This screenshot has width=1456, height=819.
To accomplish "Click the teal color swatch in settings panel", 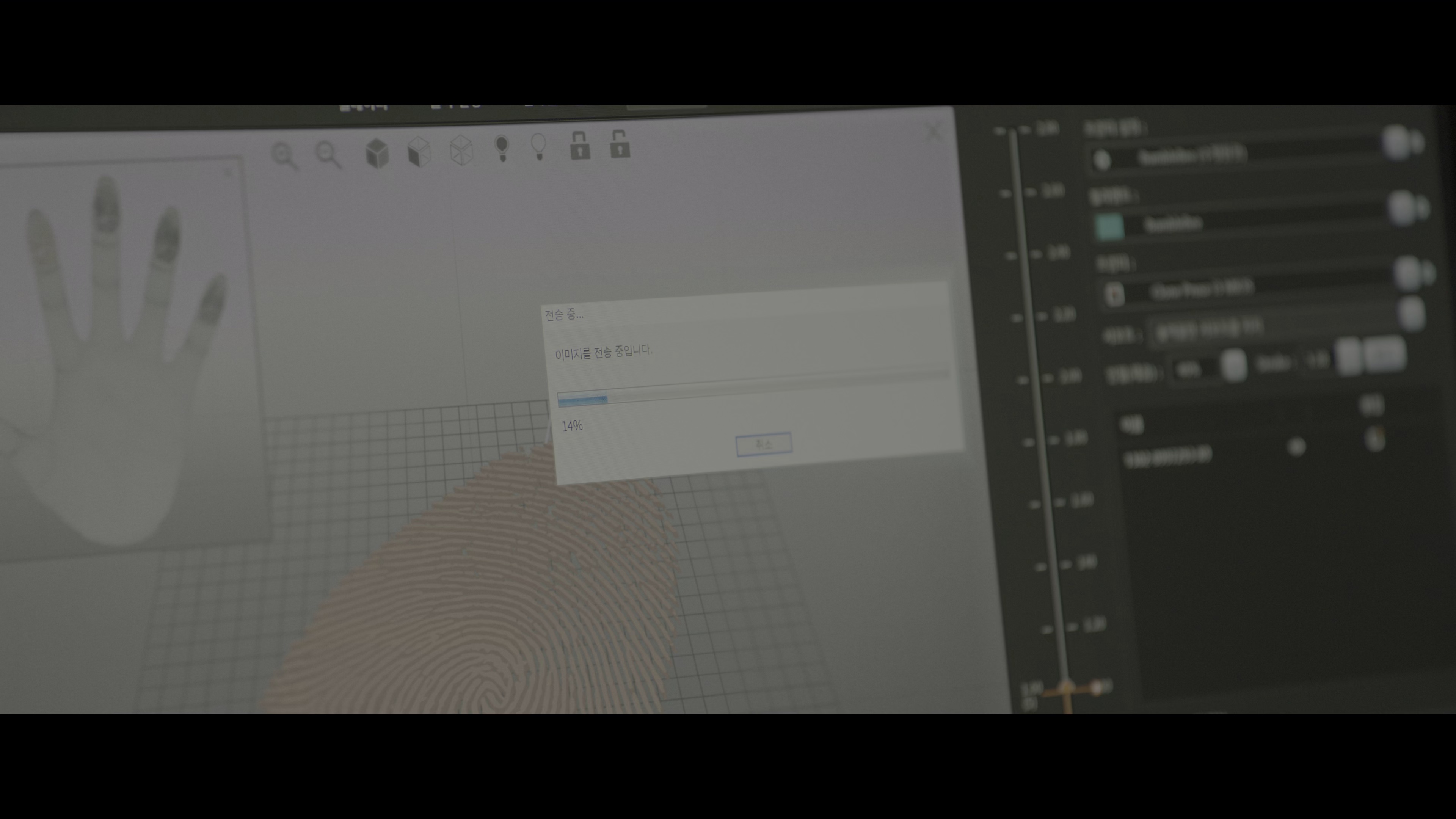I will 1109,227.
